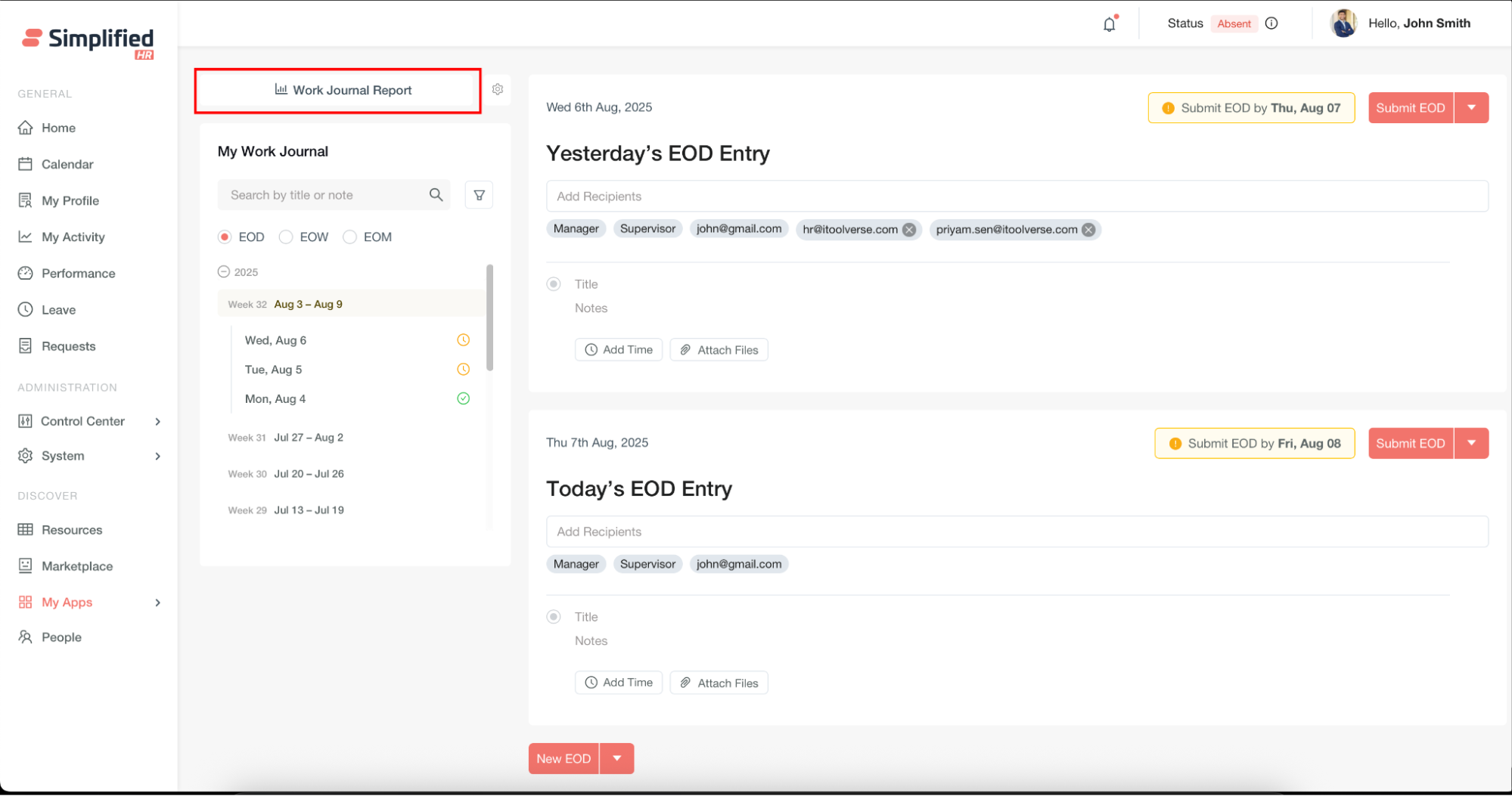
Task: Open Performance in the sidebar
Action: (x=78, y=274)
